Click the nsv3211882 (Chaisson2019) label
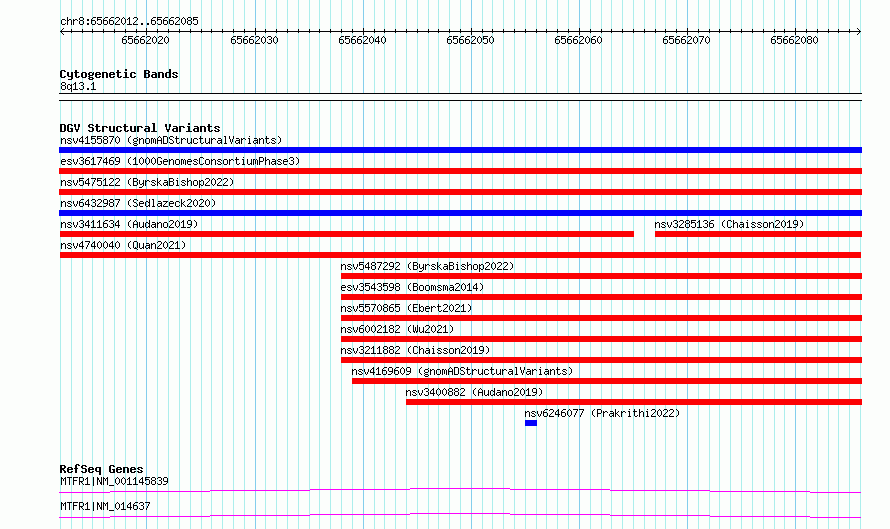 coord(415,350)
